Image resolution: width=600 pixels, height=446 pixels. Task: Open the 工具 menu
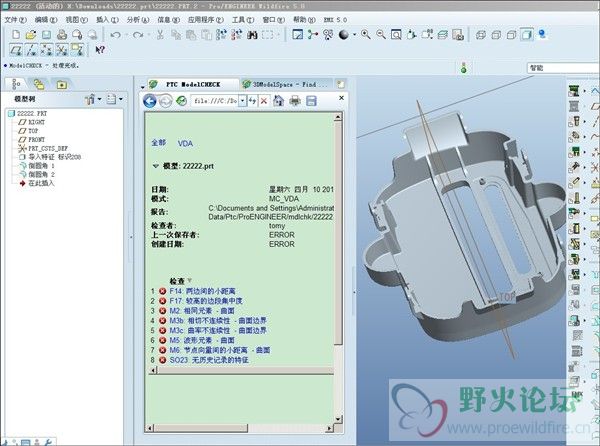click(243, 20)
